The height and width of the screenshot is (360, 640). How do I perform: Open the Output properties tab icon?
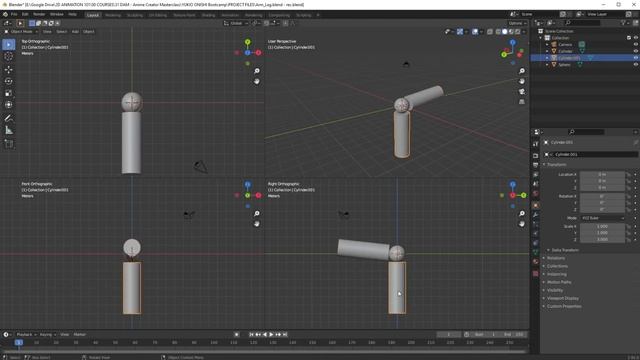(536, 165)
